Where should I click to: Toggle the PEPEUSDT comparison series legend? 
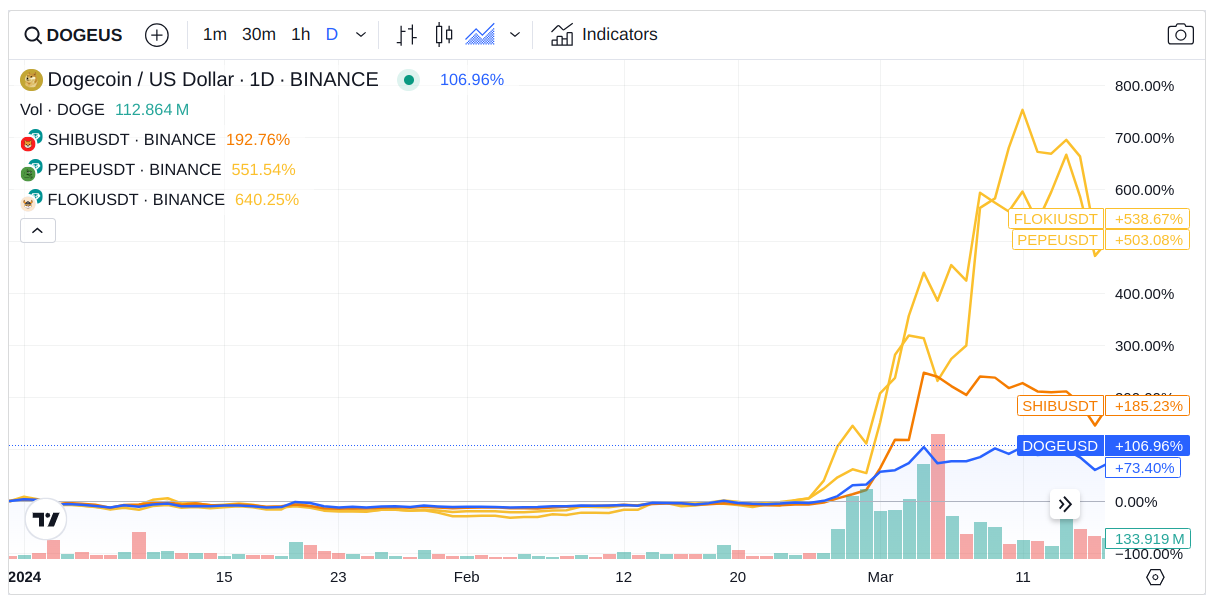[x=134, y=170]
